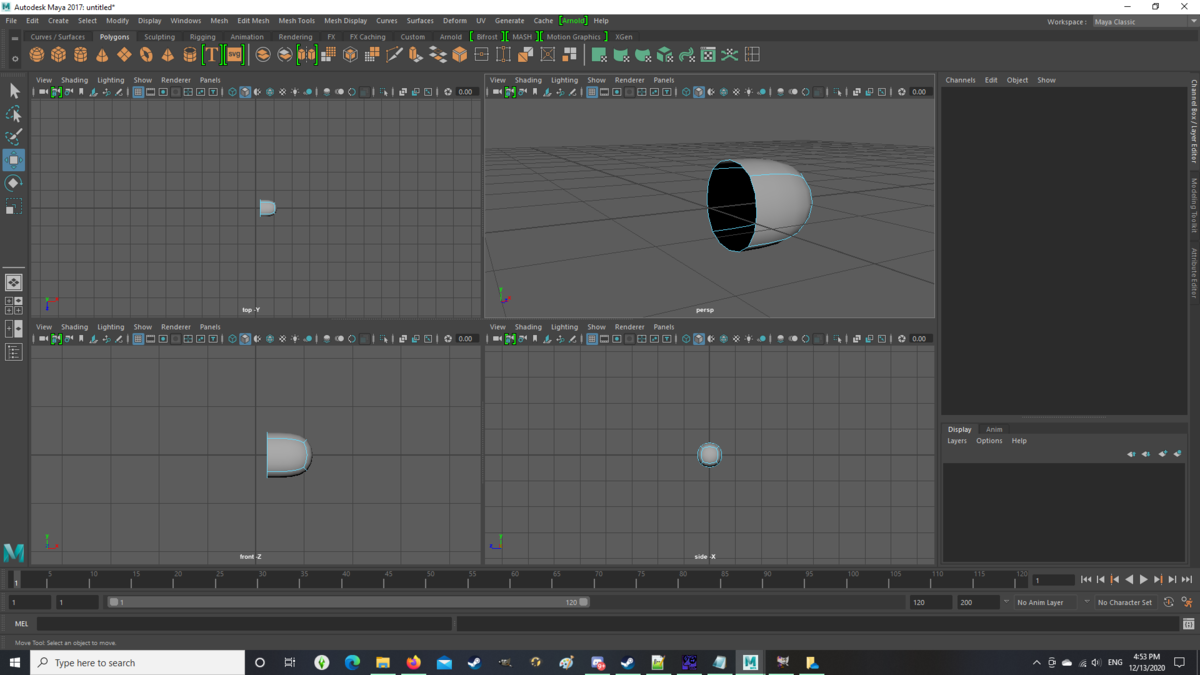Expand the No Character Set dropdown
The width and height of the screenshot is (1200, 675).
pyautogui.click(x=1125, y=603)
